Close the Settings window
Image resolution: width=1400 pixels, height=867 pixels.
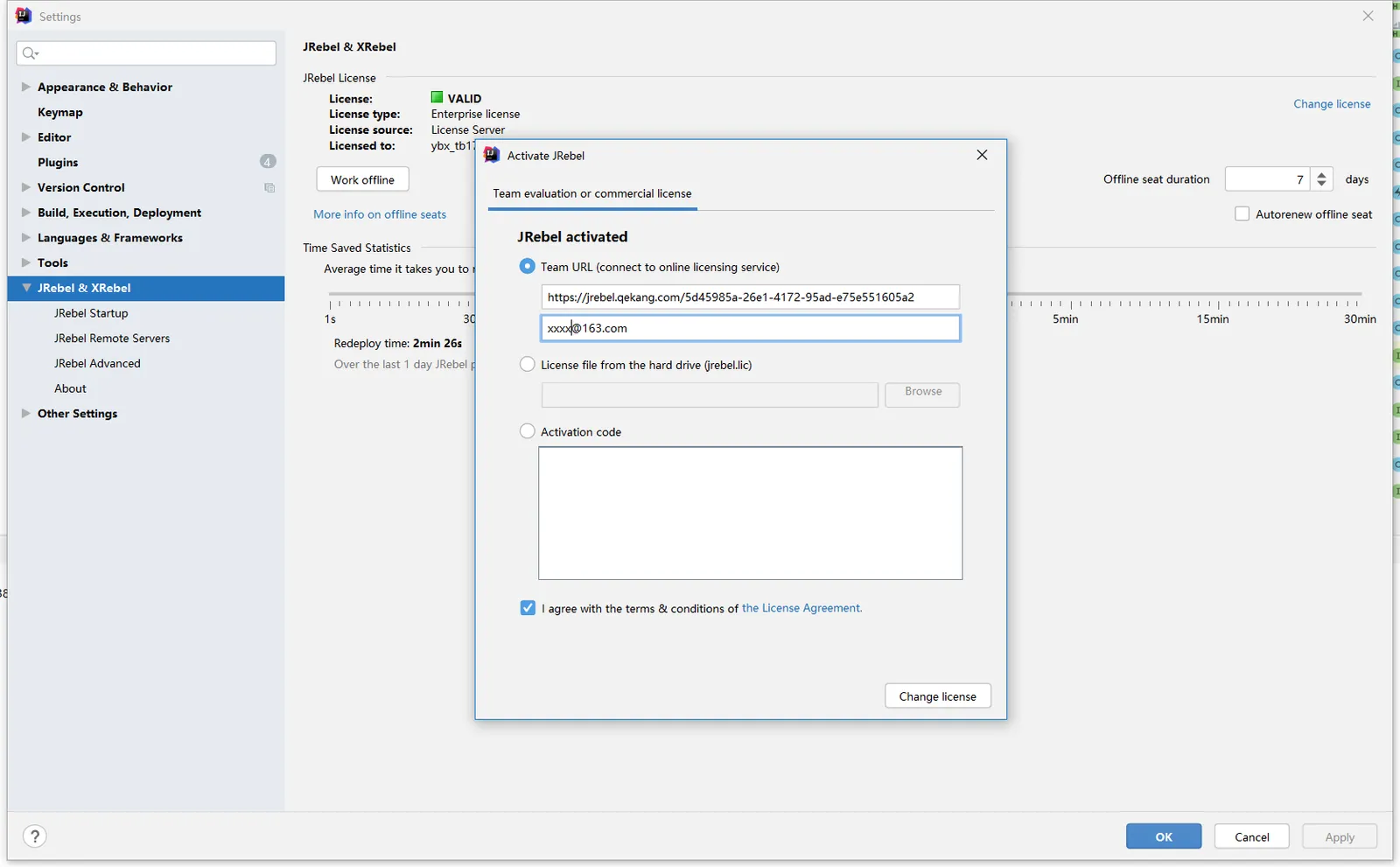pos(1368,16)
